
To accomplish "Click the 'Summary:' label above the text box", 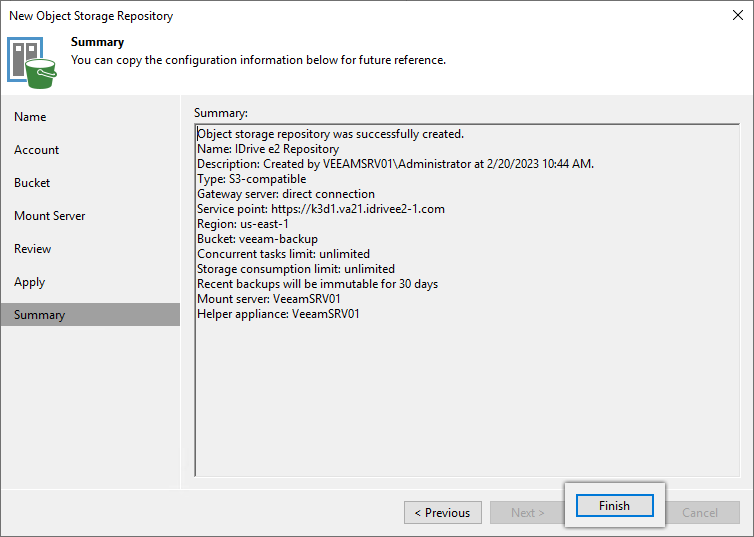I will coord(221,113).
